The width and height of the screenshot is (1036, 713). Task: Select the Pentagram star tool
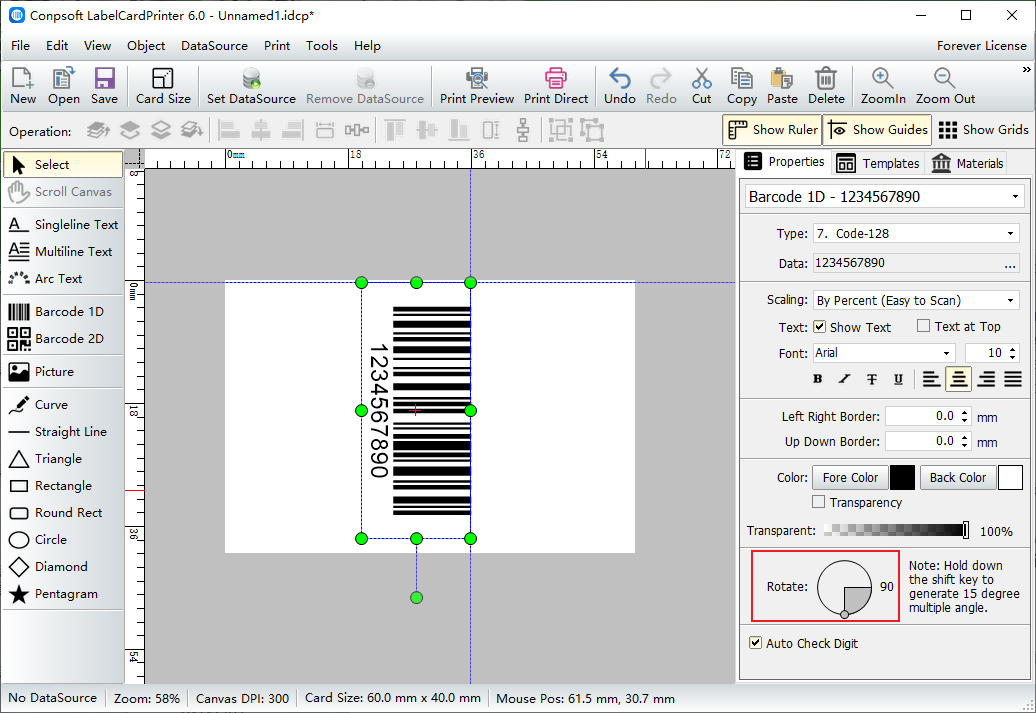(63, 594)
